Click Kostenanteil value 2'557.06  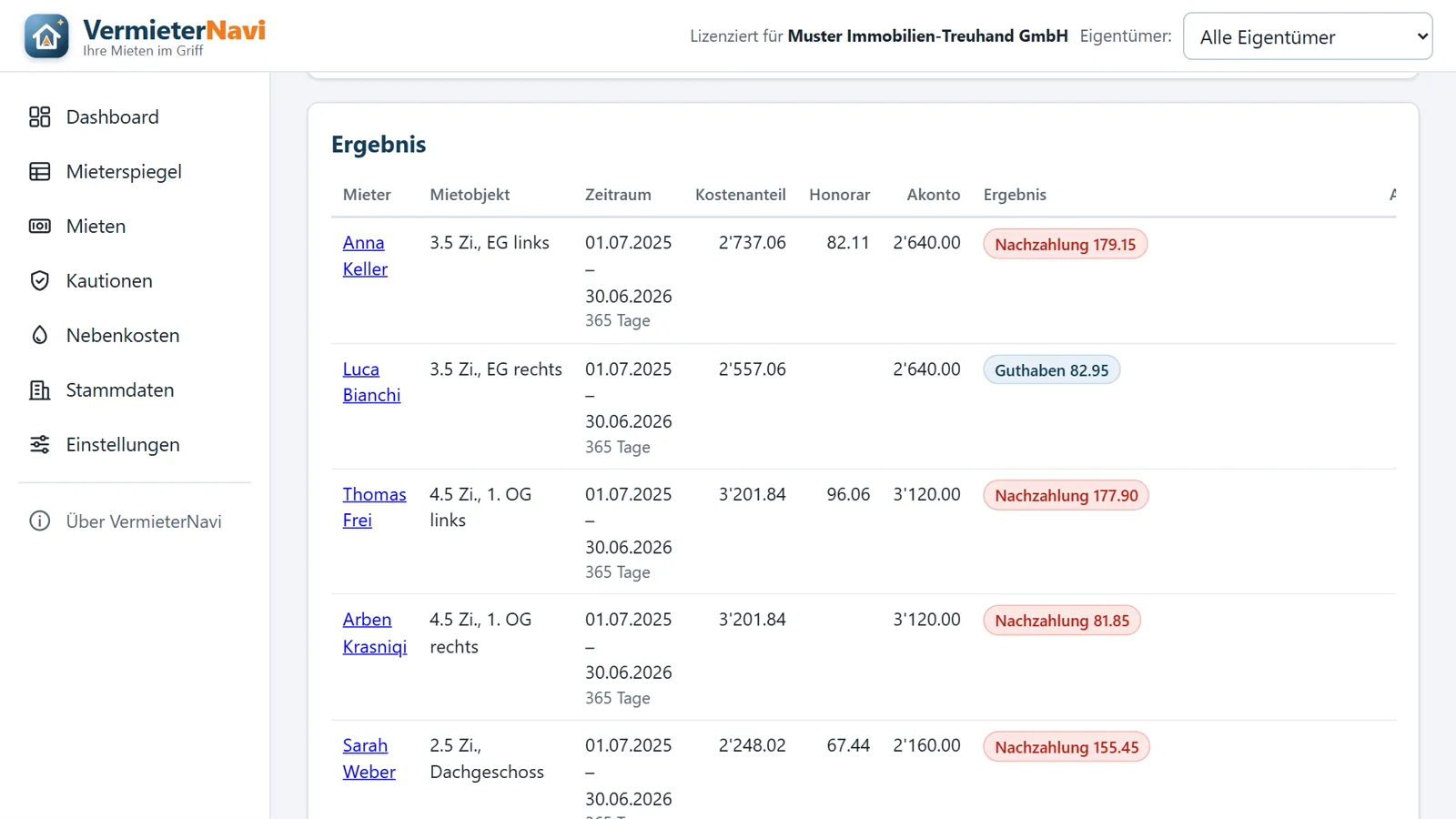pyautogui.click(x=752, y=369)
